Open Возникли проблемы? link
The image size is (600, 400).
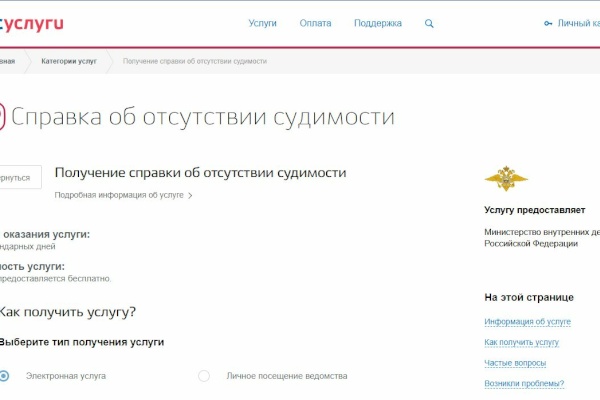point(524,384)
